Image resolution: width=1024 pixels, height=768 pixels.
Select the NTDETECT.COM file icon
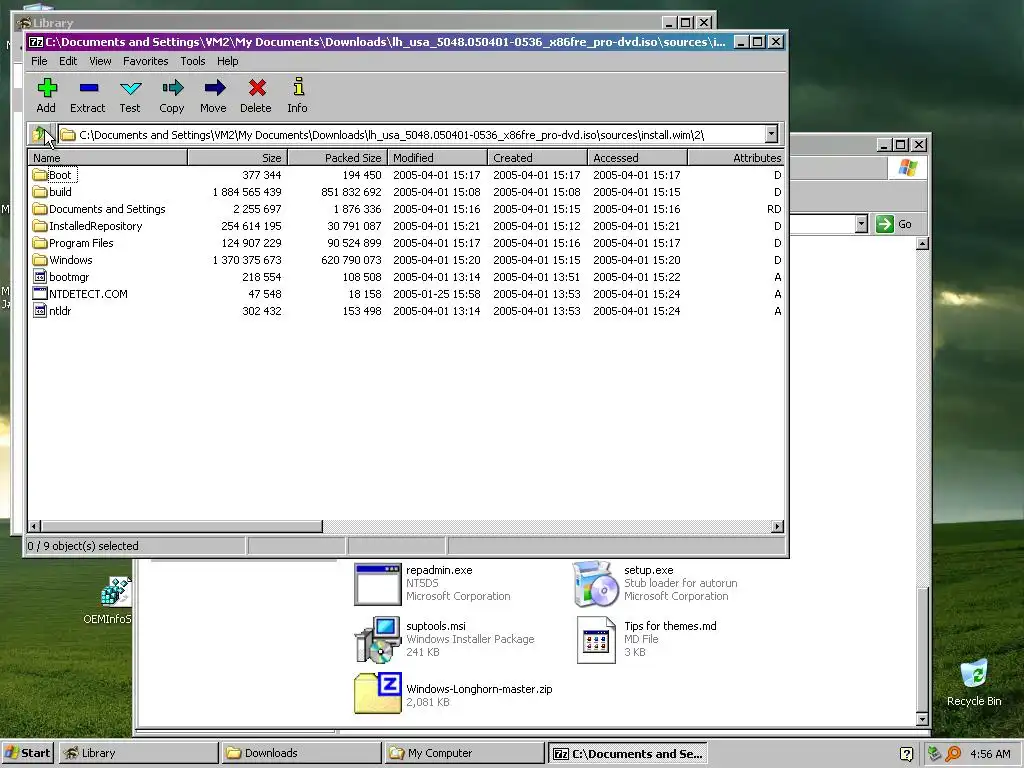point(40,294)
